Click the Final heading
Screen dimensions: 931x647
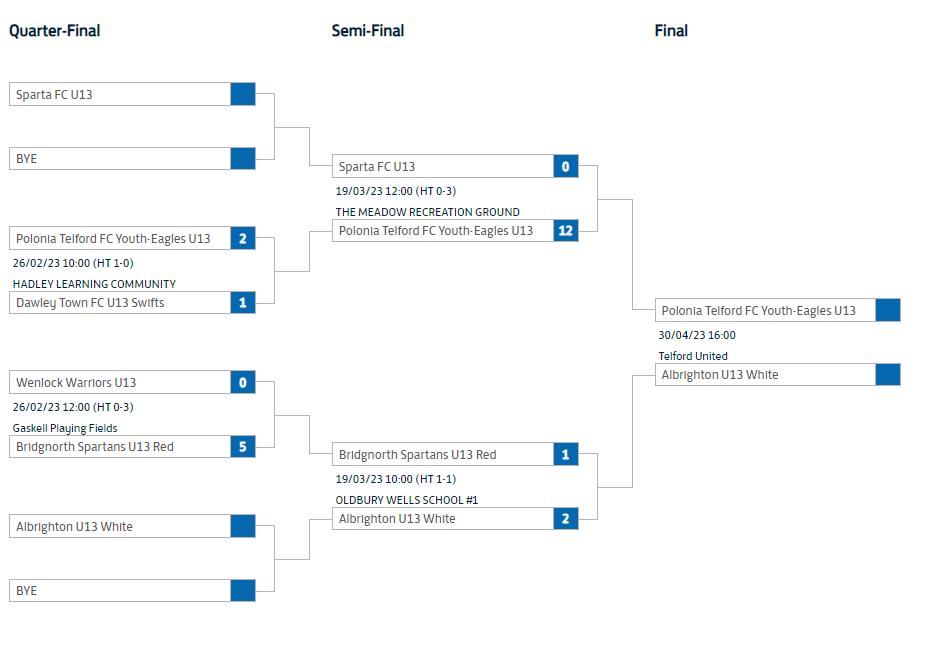671,31
